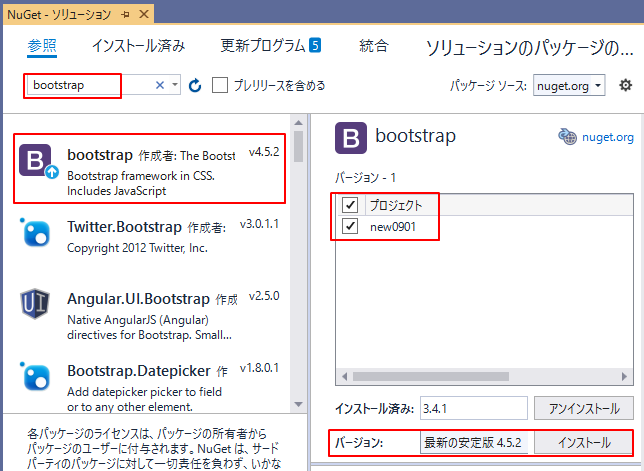Toggle include prerelease checkbox
The height and width of the screenshot is (471, 644).
coord(220,85)
